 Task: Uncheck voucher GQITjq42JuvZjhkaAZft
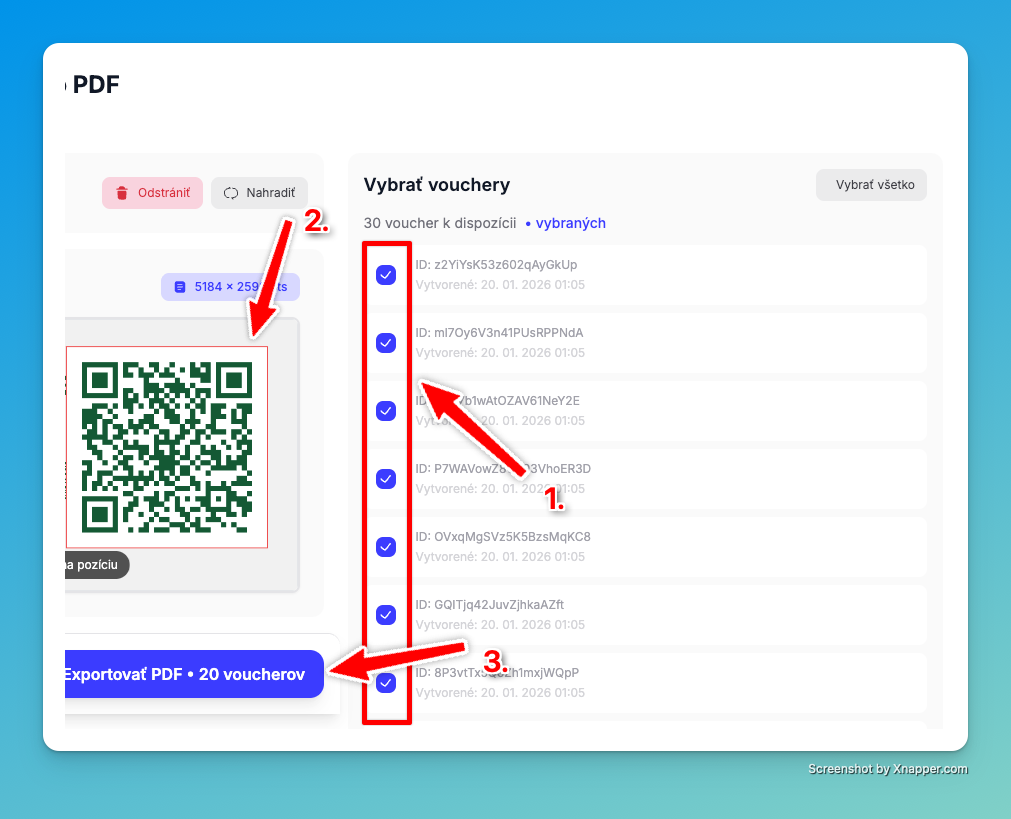(386, 615)
